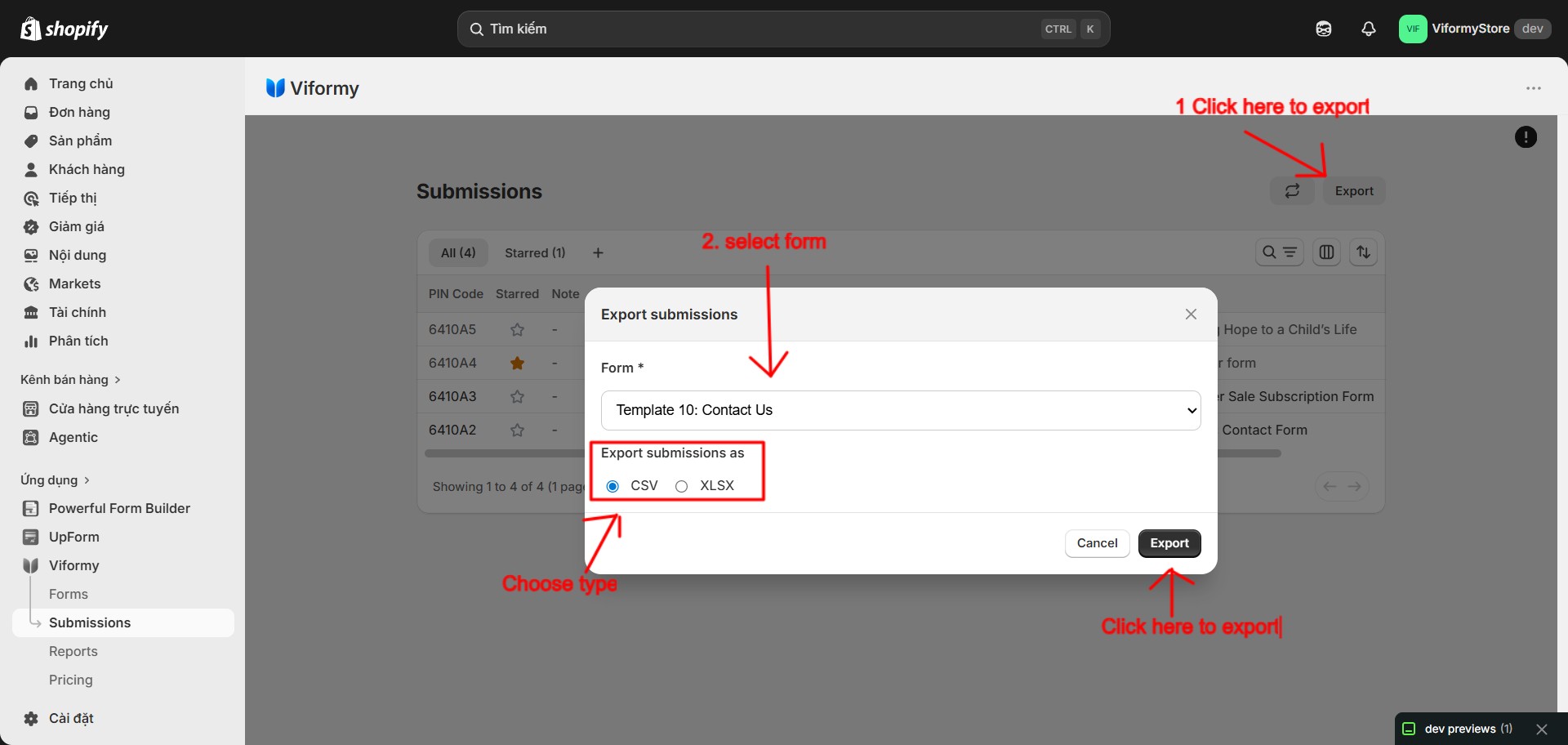Select the CSV radio option
This screenshot has height=745, width=1568.
point(612,486)
